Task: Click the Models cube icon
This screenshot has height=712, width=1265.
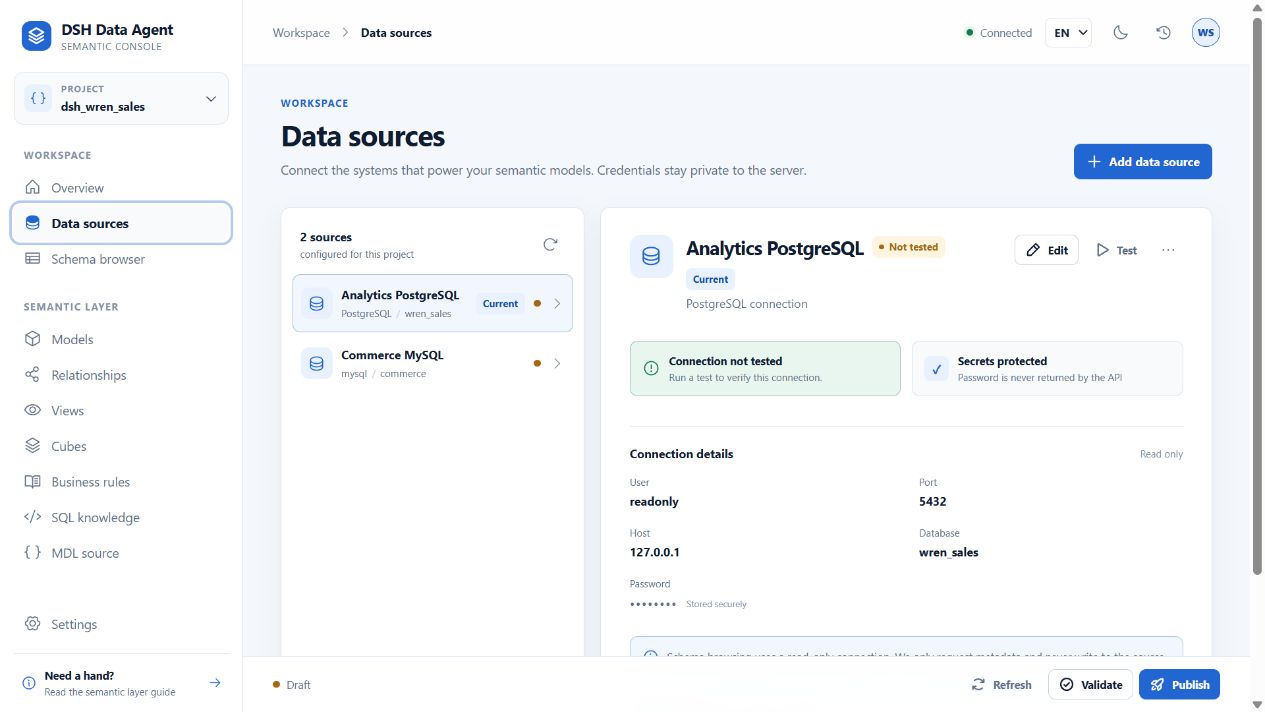Action: point(33,339)
